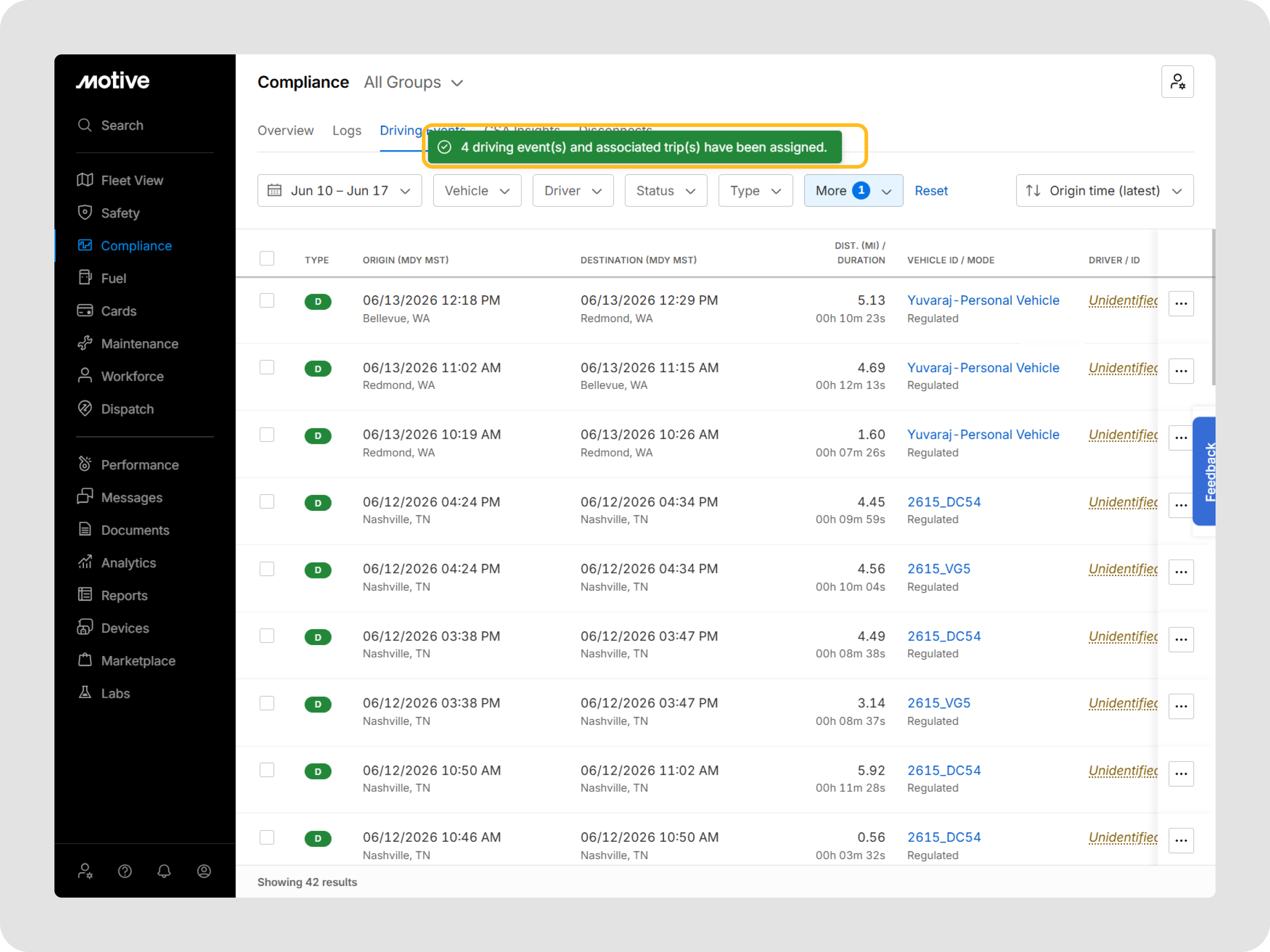This screenshot has width=1270, height=952.
Task: Click the help question mark icon
Action: (125, 871)
